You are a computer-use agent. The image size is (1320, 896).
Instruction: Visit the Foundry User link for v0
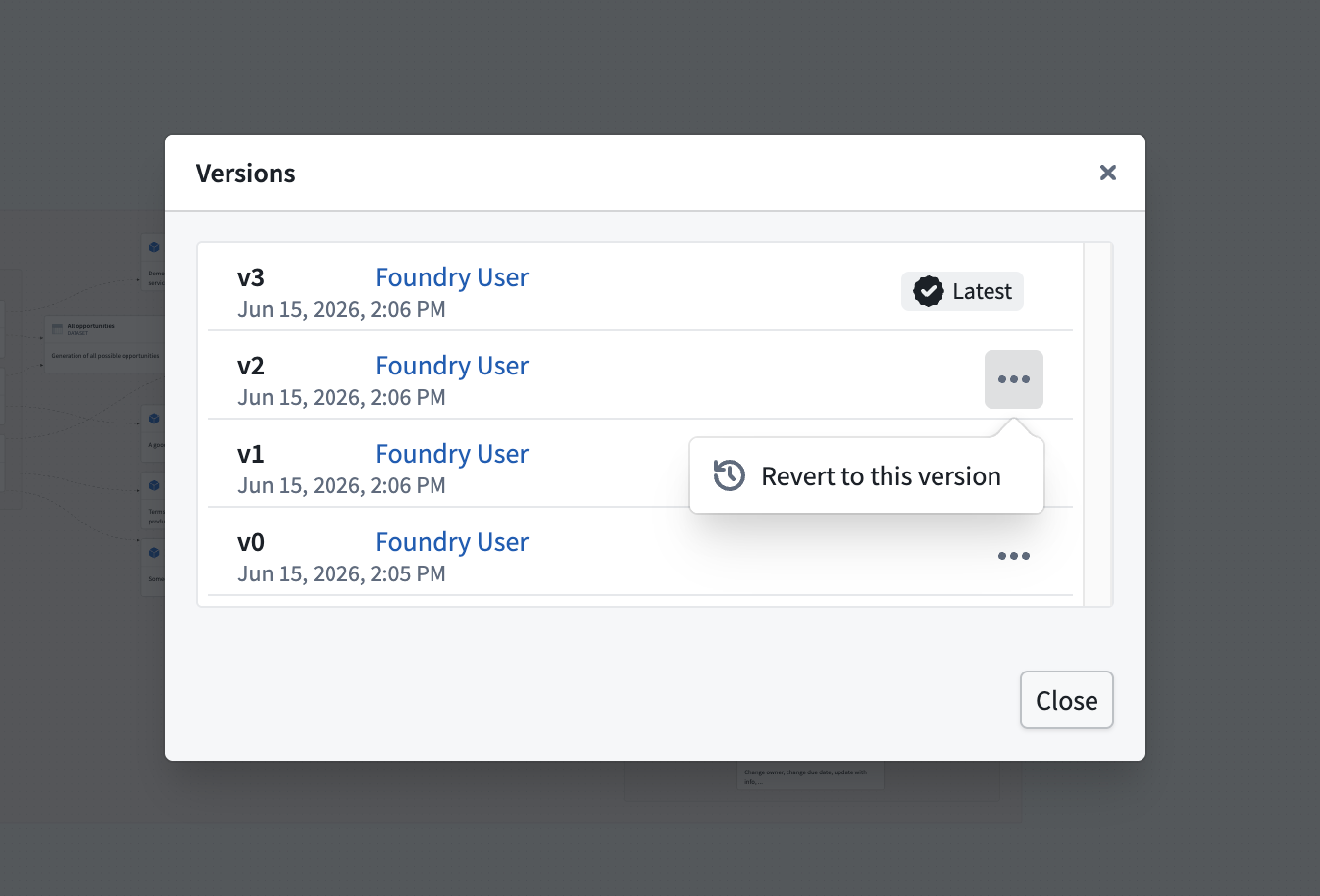[451, 542]
